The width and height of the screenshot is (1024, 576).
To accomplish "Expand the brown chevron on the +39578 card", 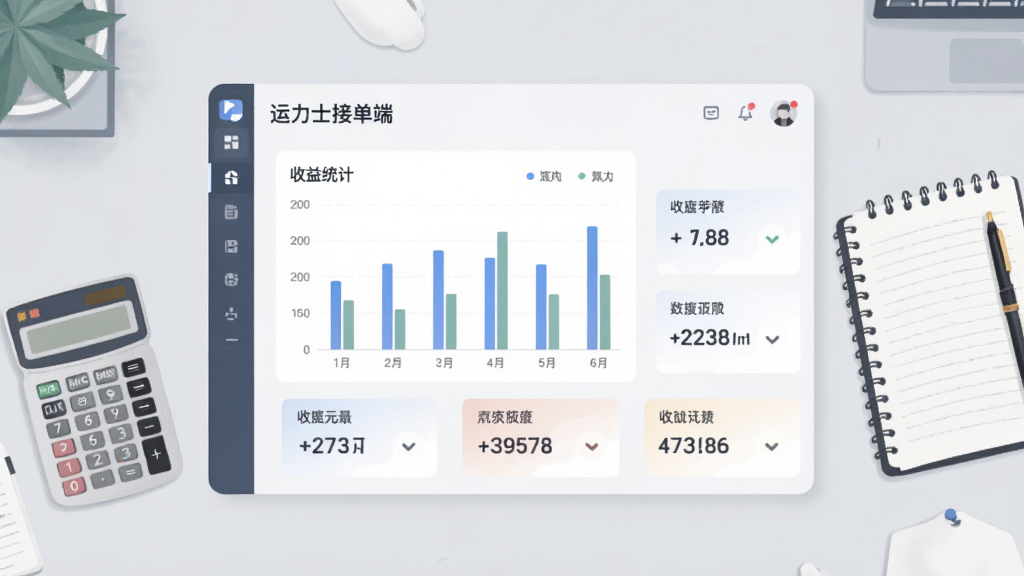I will point(592,447).
